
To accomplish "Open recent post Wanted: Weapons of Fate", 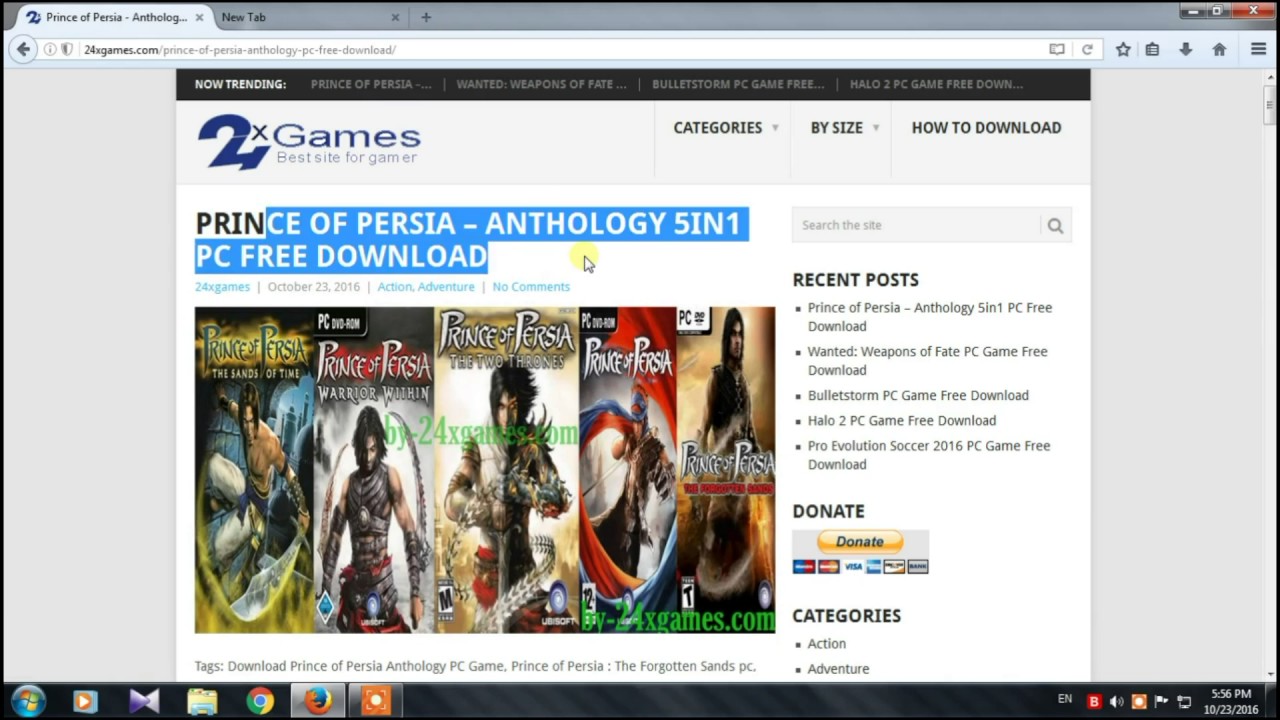I will coord(928,361).
